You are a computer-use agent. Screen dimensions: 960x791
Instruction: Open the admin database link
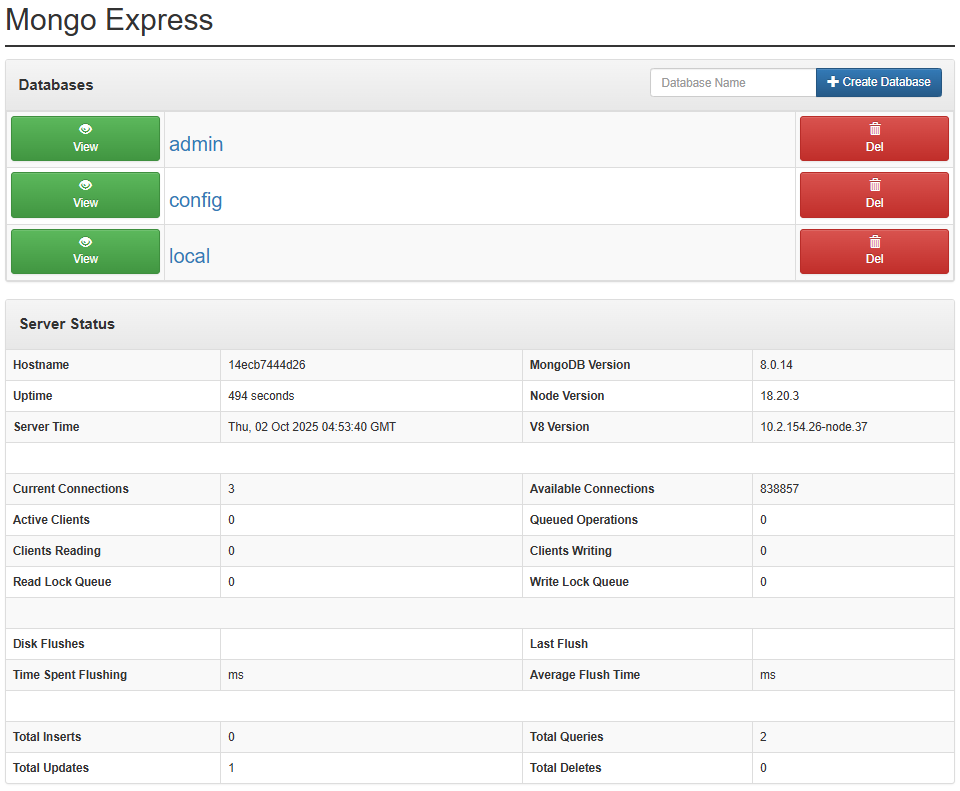point(196,144)
